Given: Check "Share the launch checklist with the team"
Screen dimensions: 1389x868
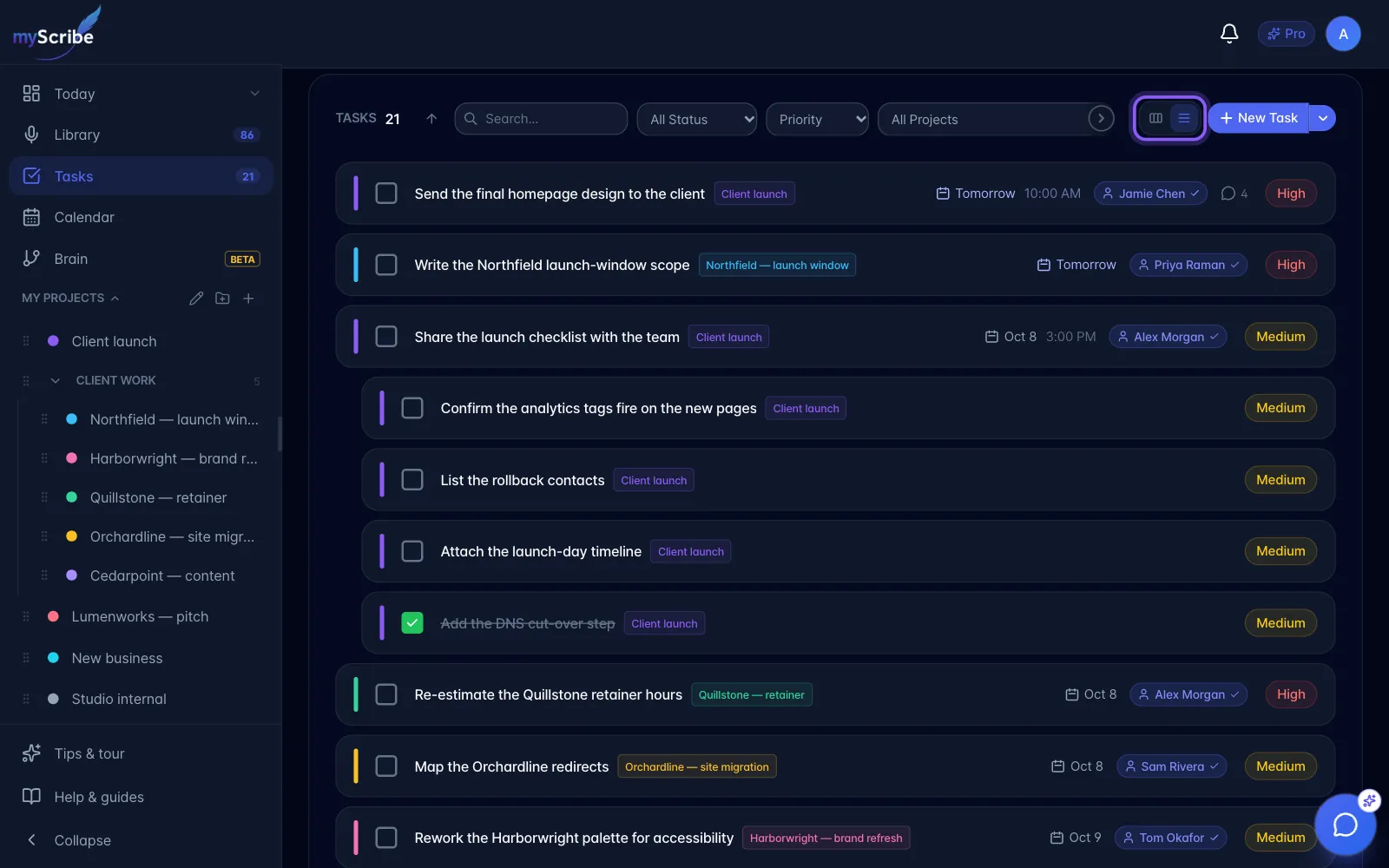Looking at the screenshot, I should (x=386, y=336).
